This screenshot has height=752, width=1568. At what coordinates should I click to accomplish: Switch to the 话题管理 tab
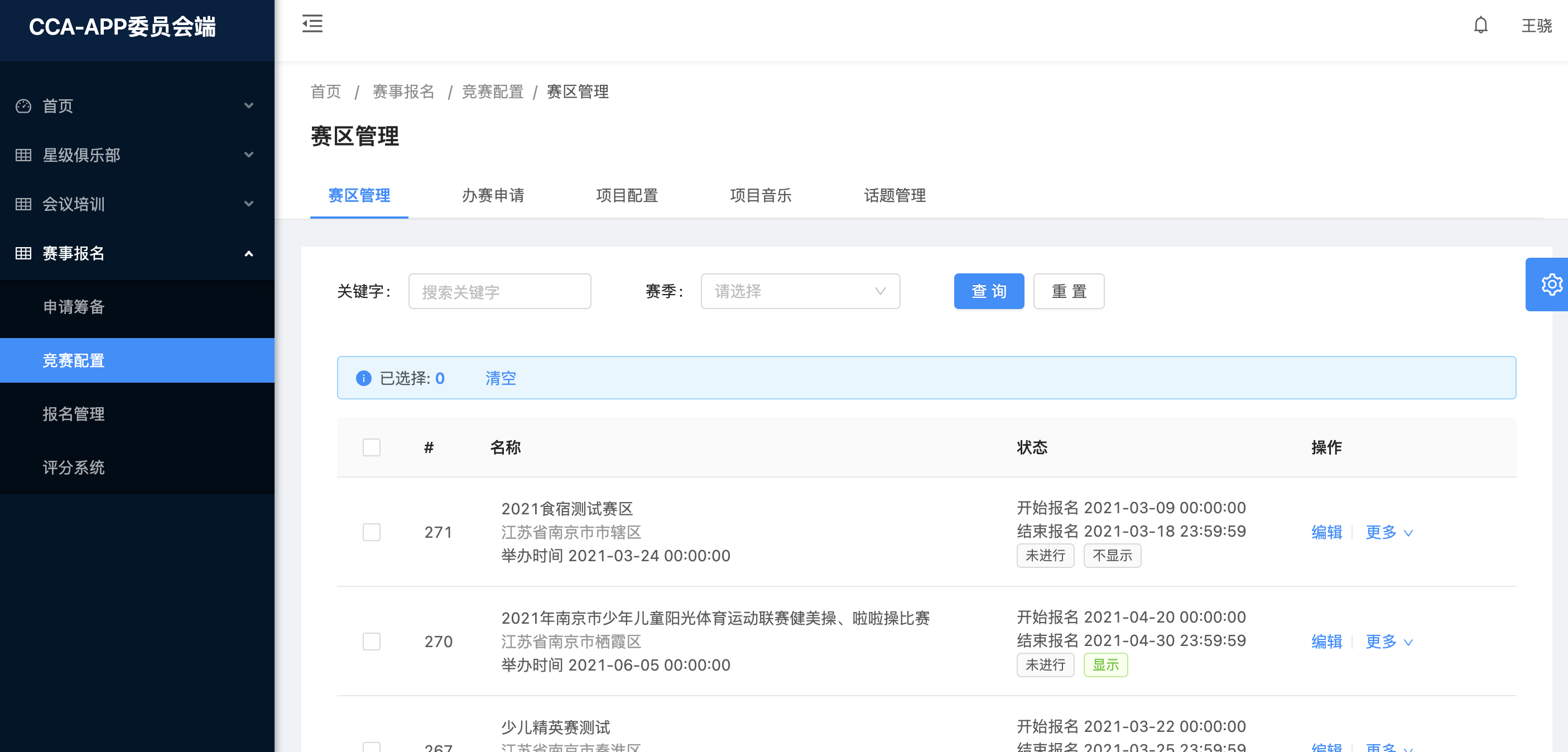click(895, 195)
